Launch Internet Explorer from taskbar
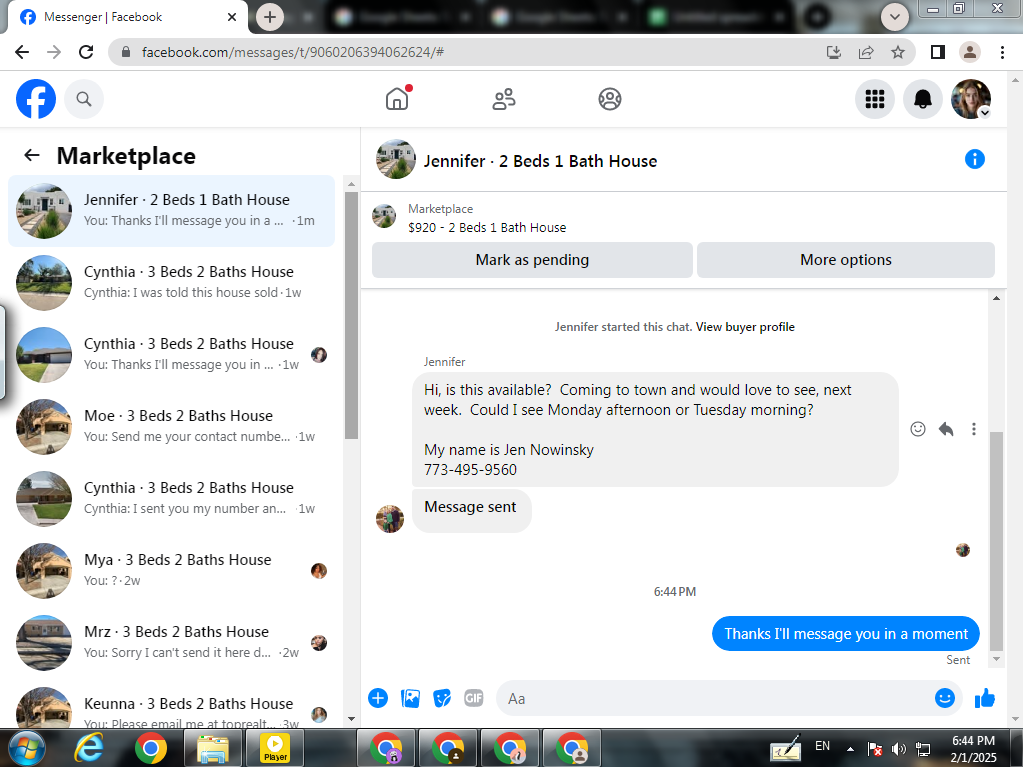The height and width of the screenshot is (767, 1023). [89, 748]
